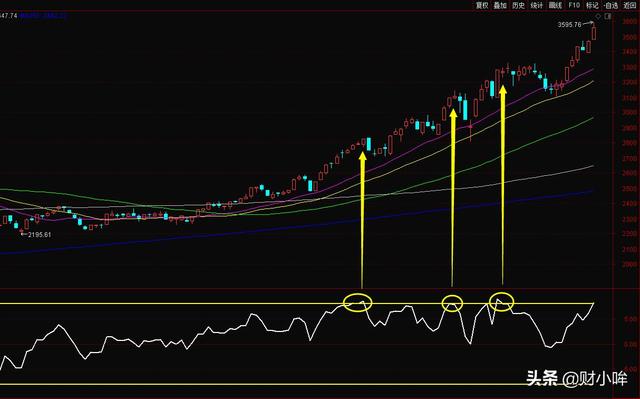
Task: Click the square panel icon near price axis
Action: [x=608, y=16]
